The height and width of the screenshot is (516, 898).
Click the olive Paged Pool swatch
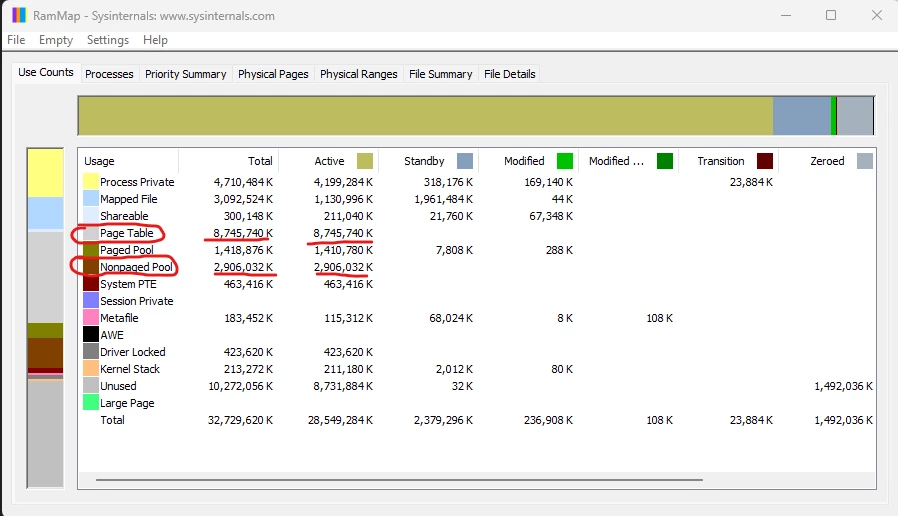(x=90, y=250)
